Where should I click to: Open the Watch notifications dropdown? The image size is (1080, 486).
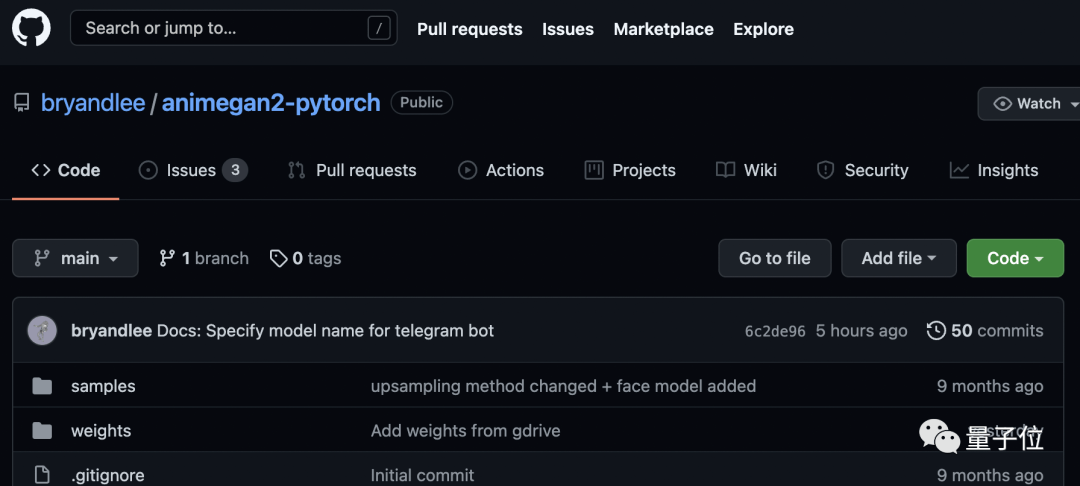click(1032, 104)
